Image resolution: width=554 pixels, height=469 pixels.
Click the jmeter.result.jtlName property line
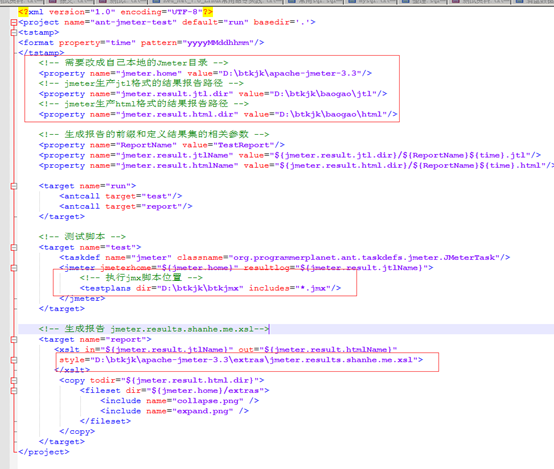pyautogui.click(x=290, y=156)
